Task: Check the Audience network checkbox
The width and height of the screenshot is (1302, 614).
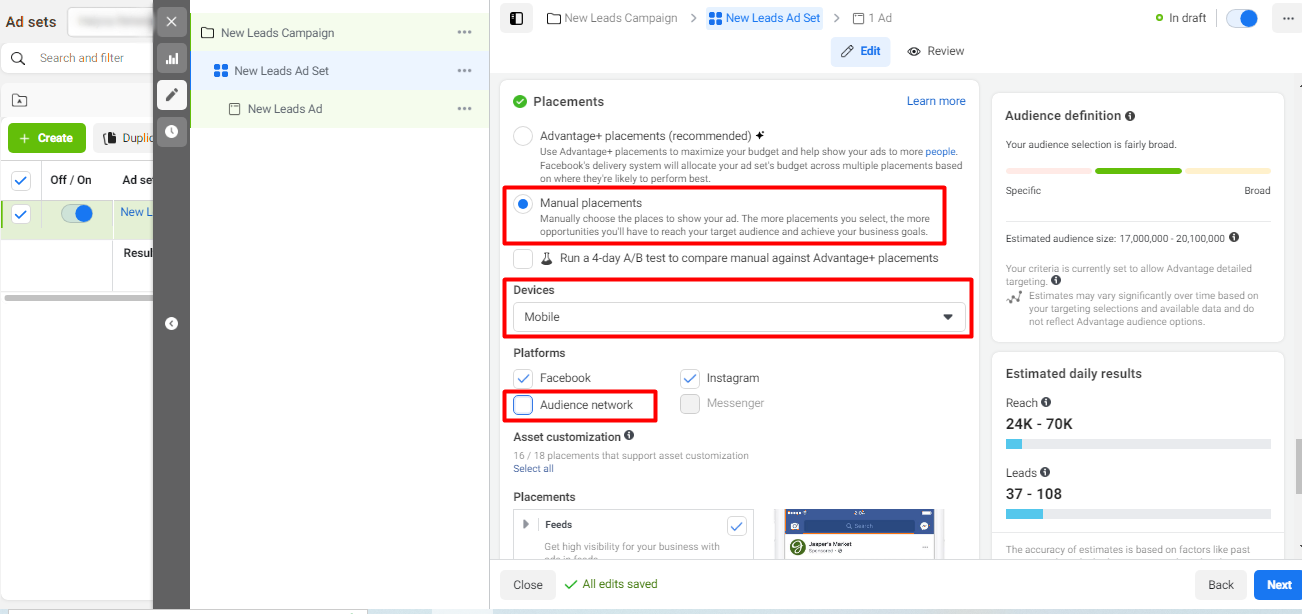Action: click(x=523, y=405)
